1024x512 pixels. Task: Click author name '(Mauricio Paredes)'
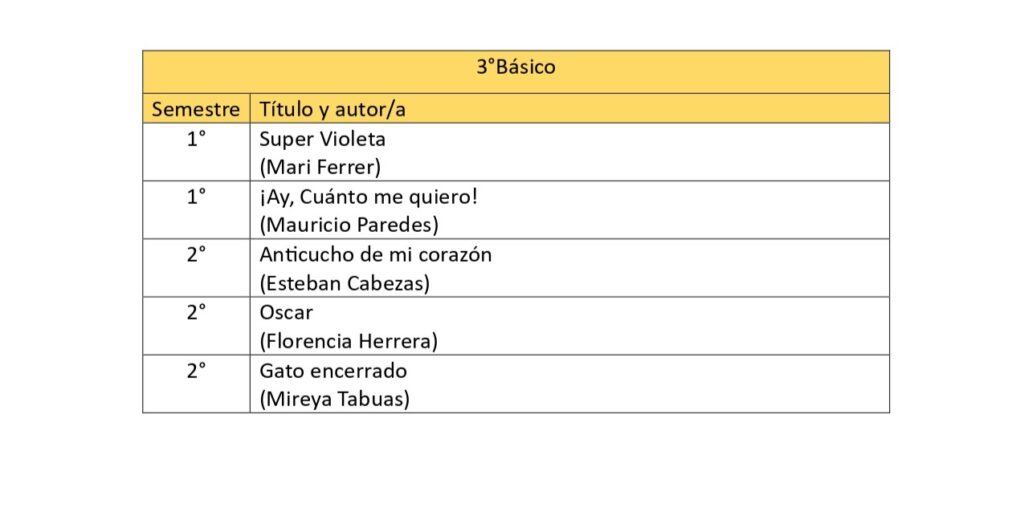[x=348, y=225]
